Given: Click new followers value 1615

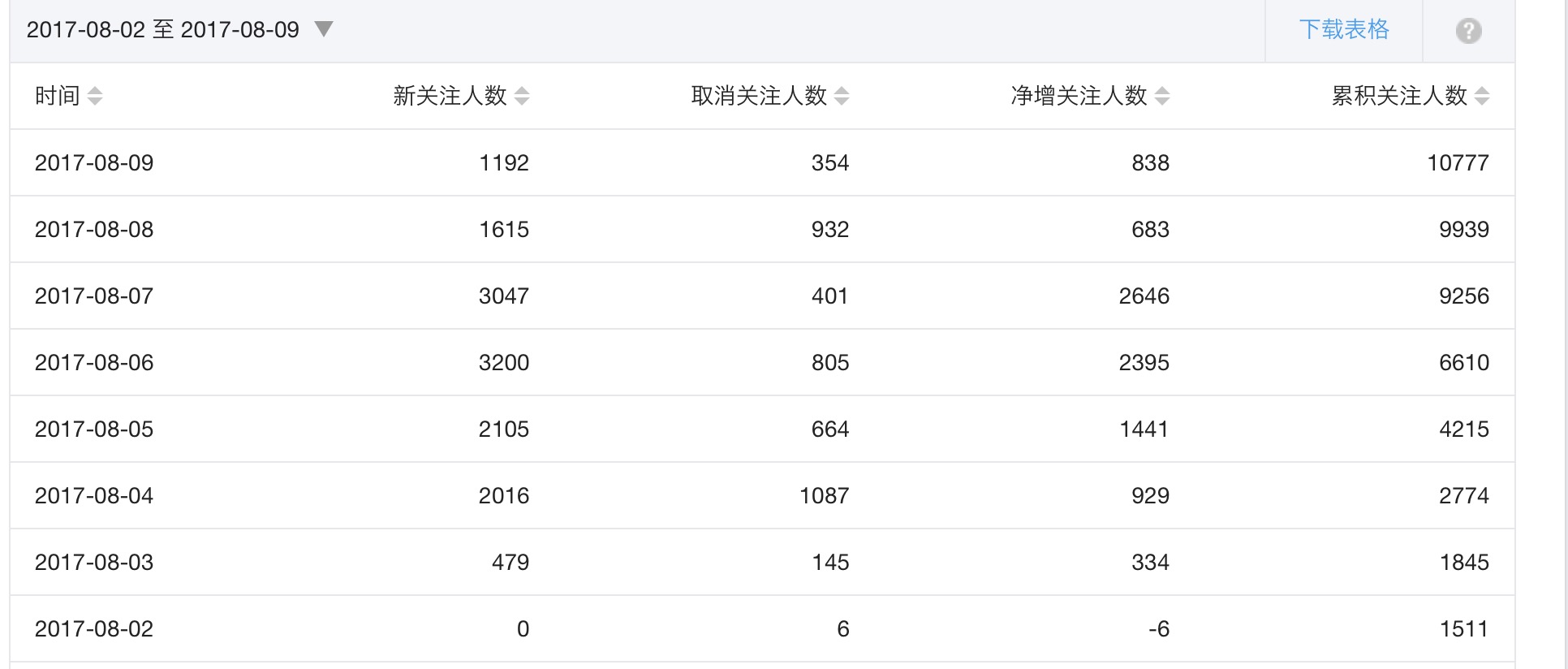Looking at the screenshot, I should click(504, 229).
